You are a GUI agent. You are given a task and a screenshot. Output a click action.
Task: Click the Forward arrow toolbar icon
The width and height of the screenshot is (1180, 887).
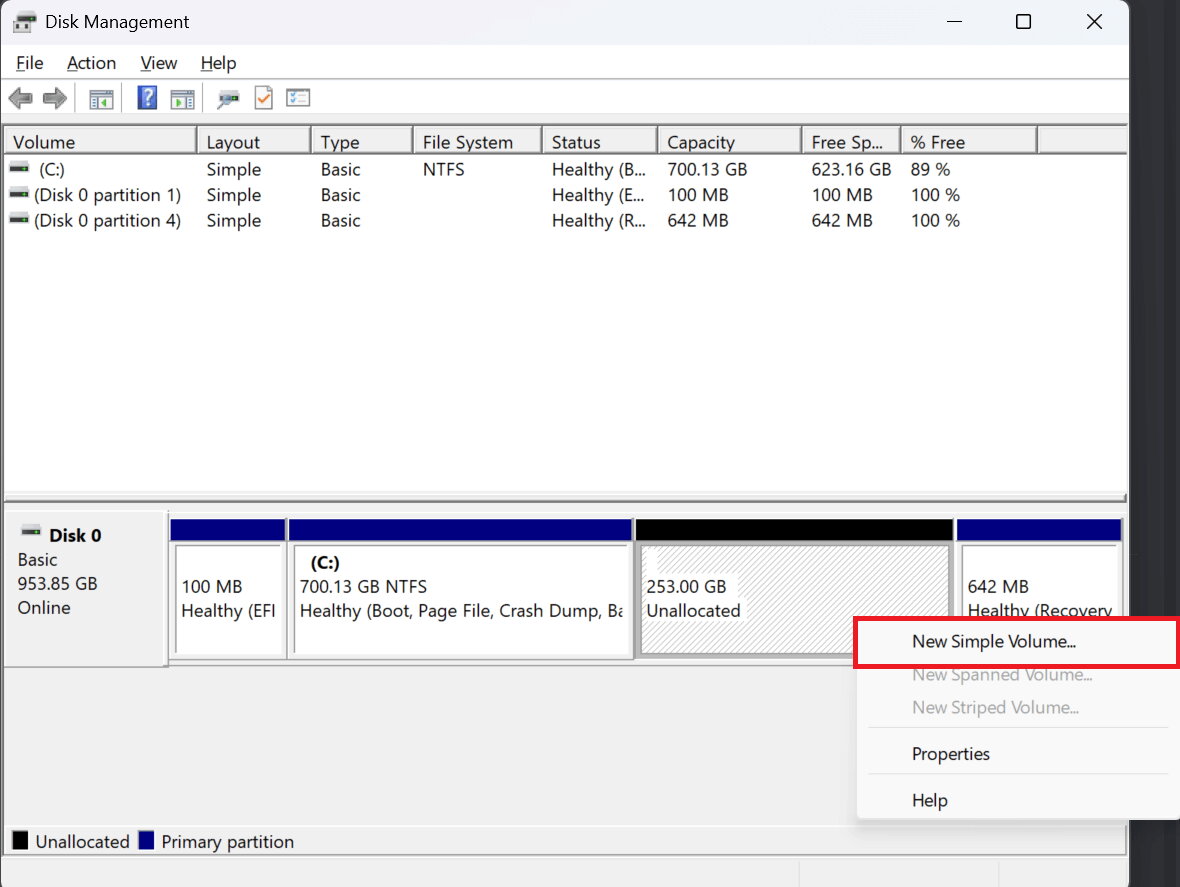click(54, 98)
